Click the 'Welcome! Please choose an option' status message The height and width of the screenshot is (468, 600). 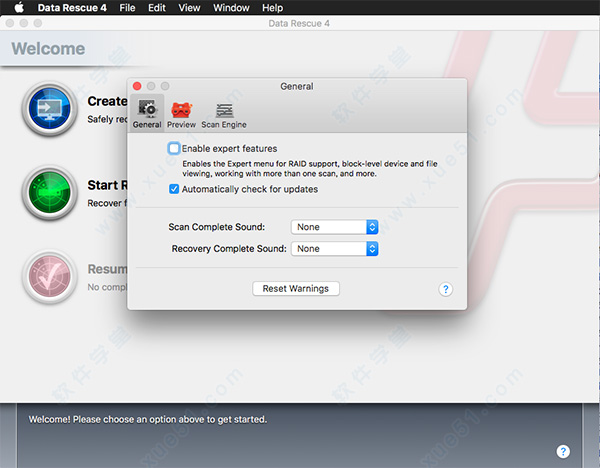[x=148, y=419]
